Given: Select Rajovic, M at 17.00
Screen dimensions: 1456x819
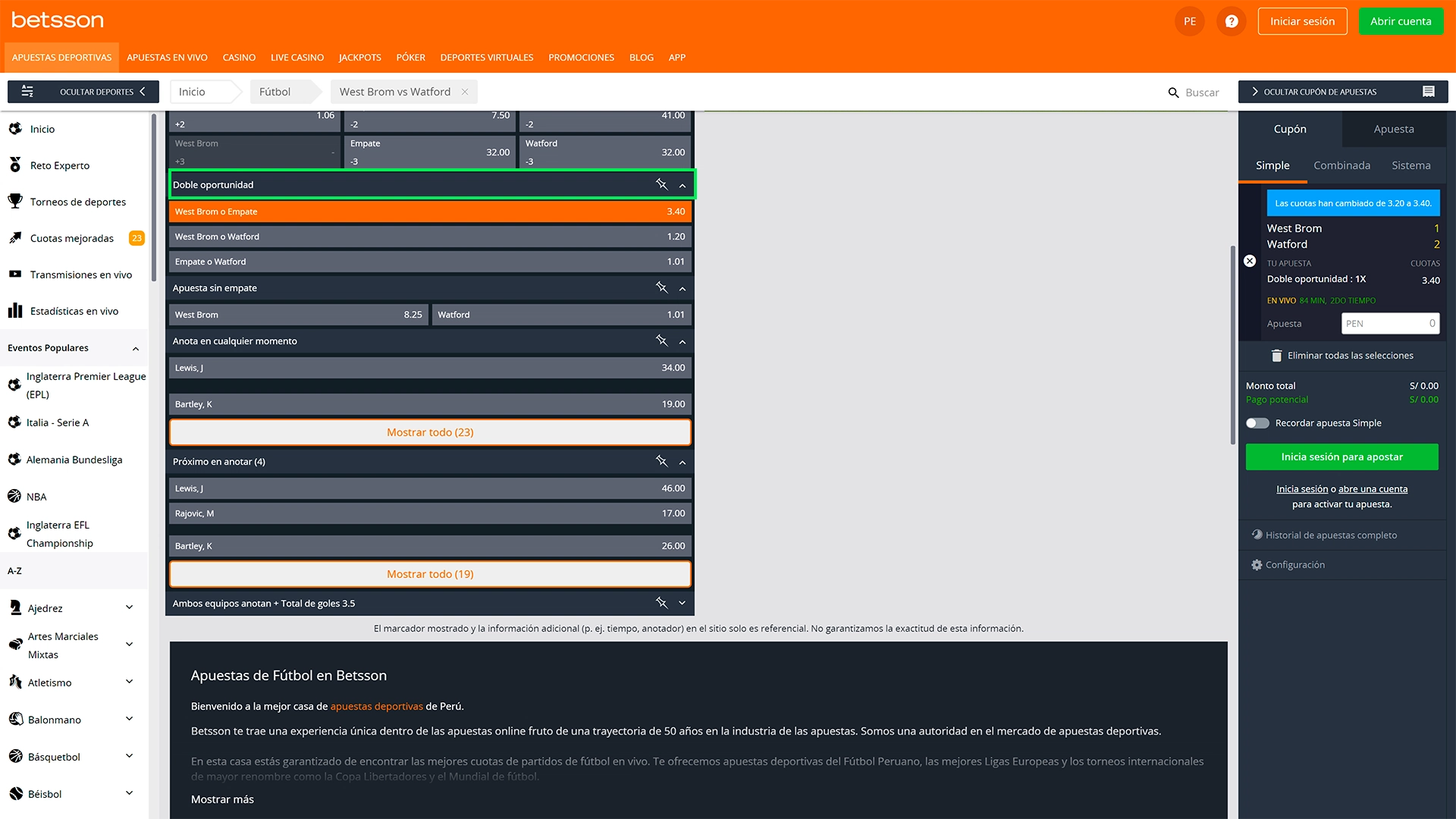Looking at the screenshot, I should tap(430, 513).
